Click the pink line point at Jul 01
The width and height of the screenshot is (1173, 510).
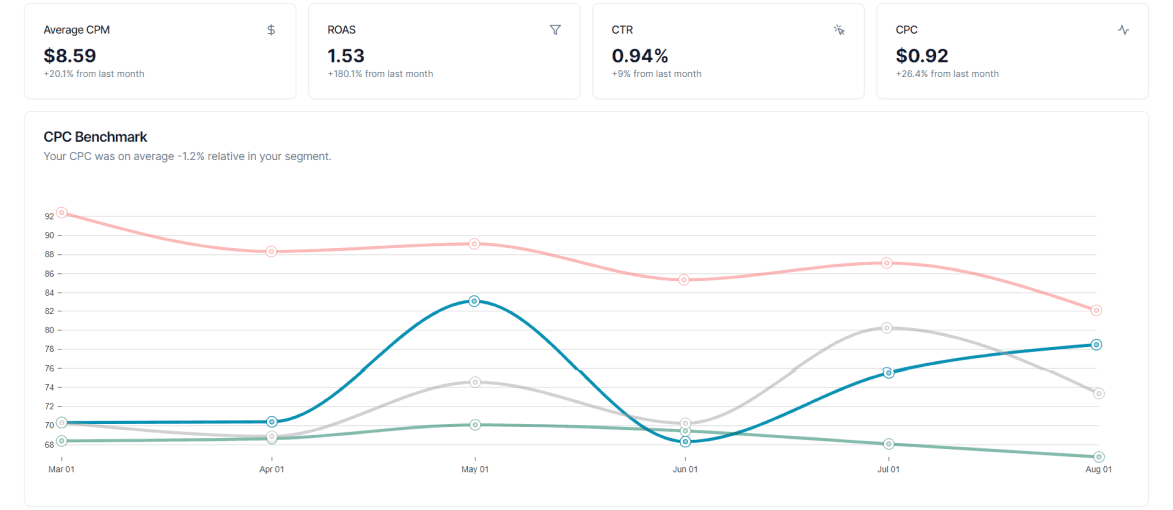point(886,263)
